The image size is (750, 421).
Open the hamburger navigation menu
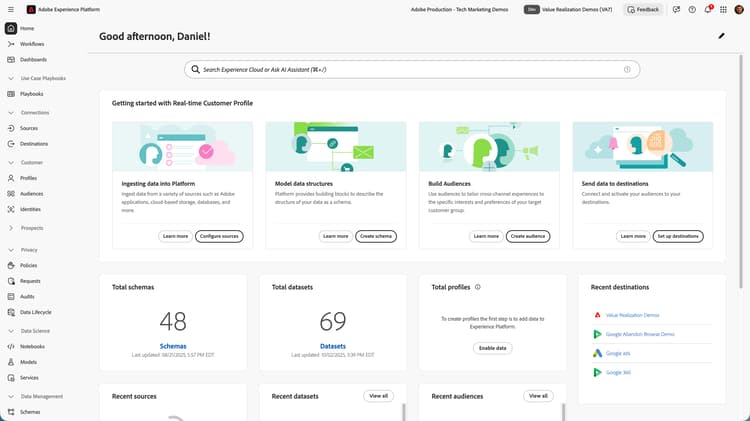(x=11, y=10)
